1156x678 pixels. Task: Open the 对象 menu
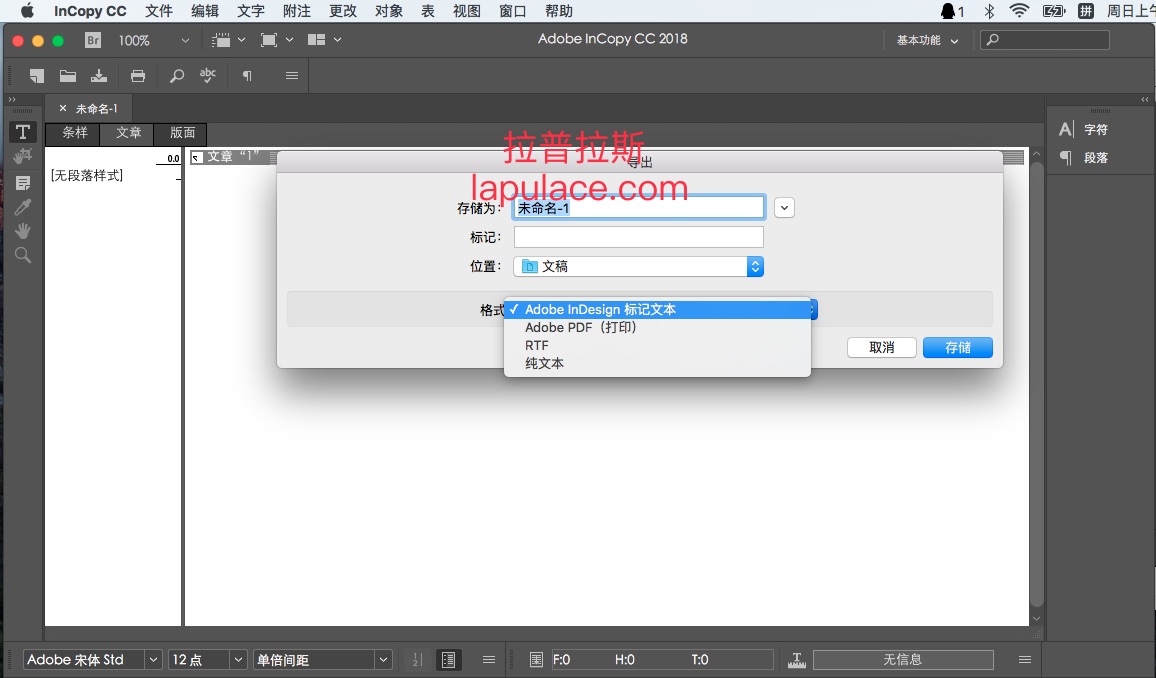(389, 11)
